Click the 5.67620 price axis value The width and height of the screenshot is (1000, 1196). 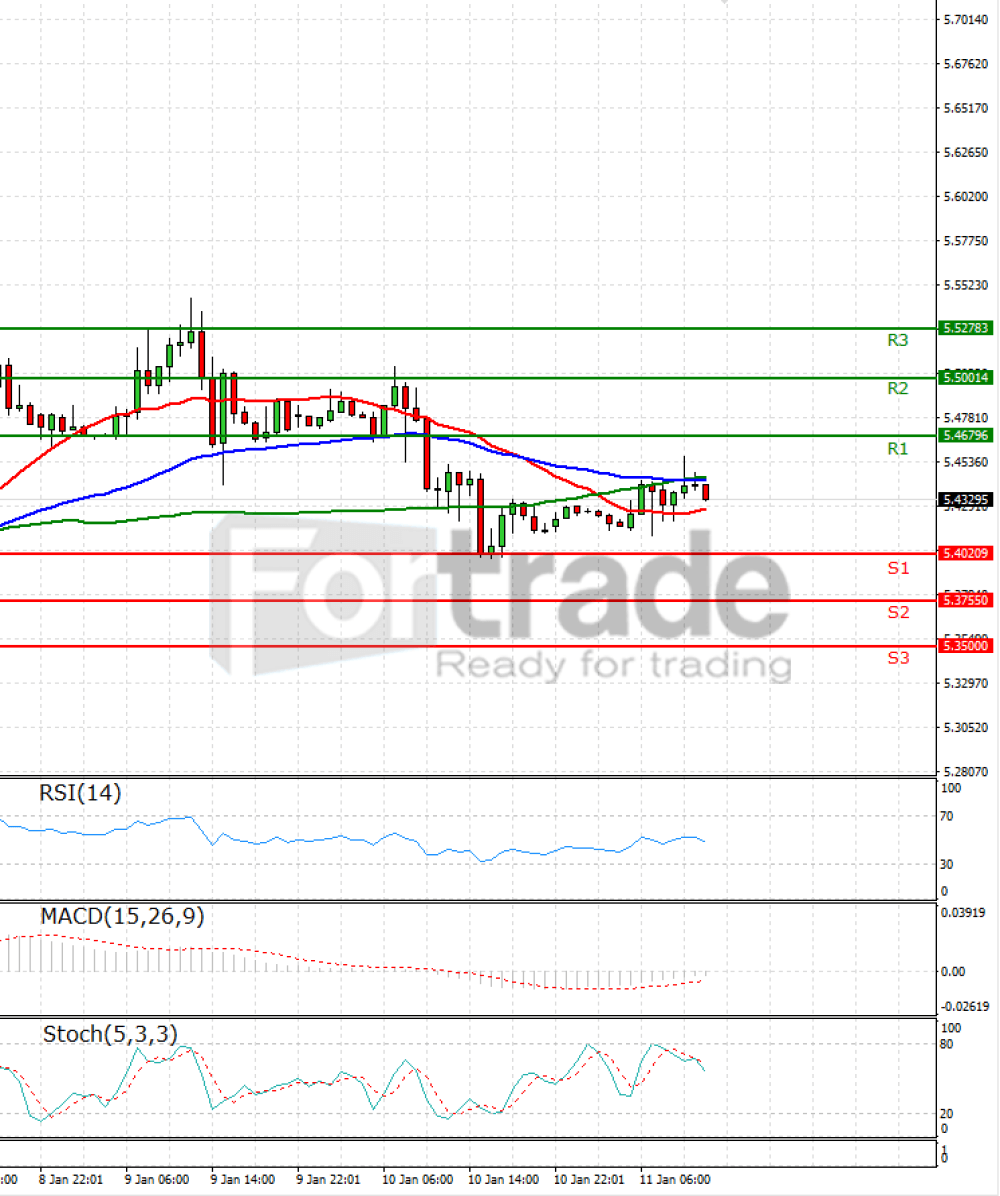point(966,64)
